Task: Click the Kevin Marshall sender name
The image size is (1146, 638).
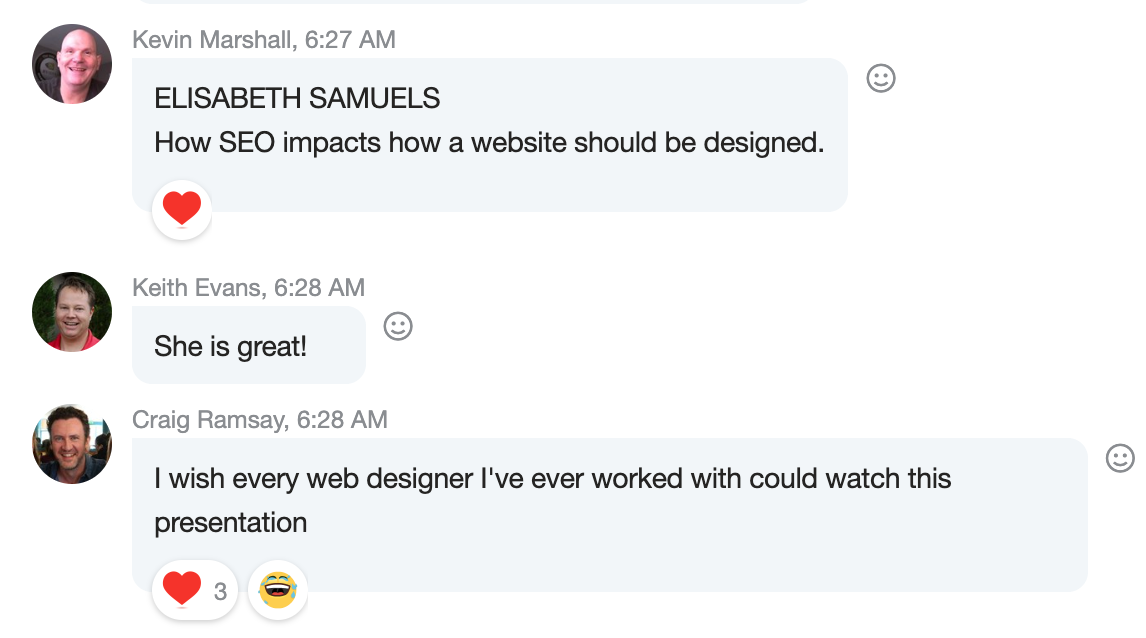Action: pyautogui.click(x=213, y=40)
